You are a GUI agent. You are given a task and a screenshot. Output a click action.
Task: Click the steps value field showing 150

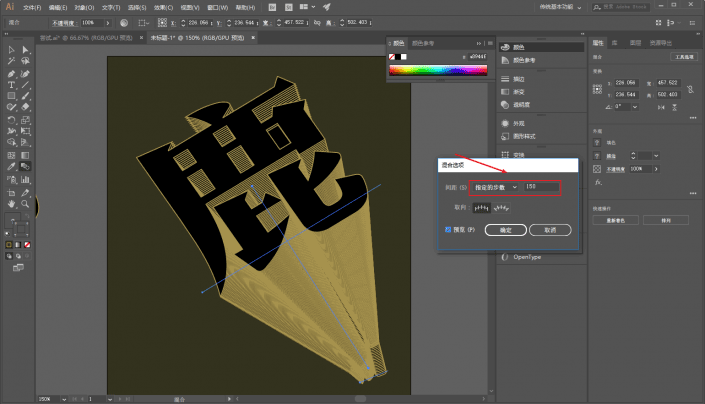pos(541,186)
